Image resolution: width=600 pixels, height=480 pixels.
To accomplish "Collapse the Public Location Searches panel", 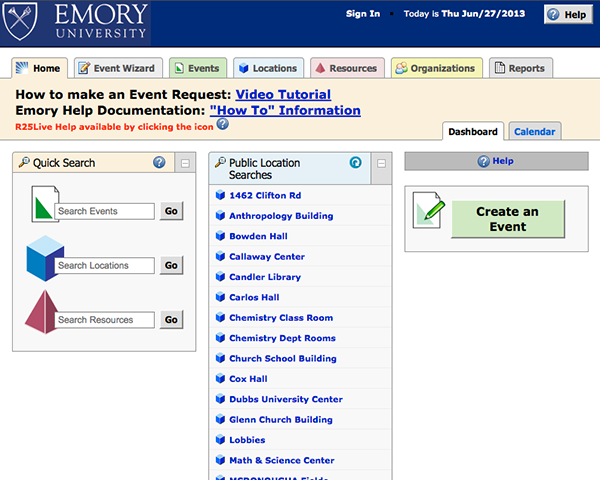I will click(x=381, y=162).
